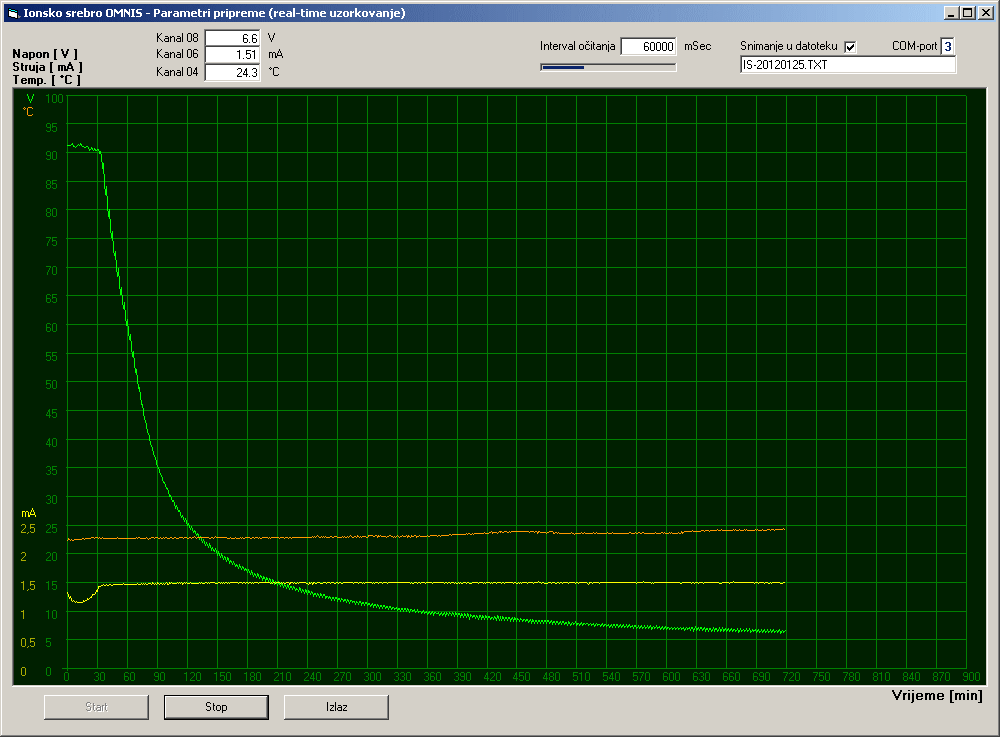The image size is (1000, 737).
Task: Click the '2,5' label on the mA scale
Action: (x=28, y=529)
